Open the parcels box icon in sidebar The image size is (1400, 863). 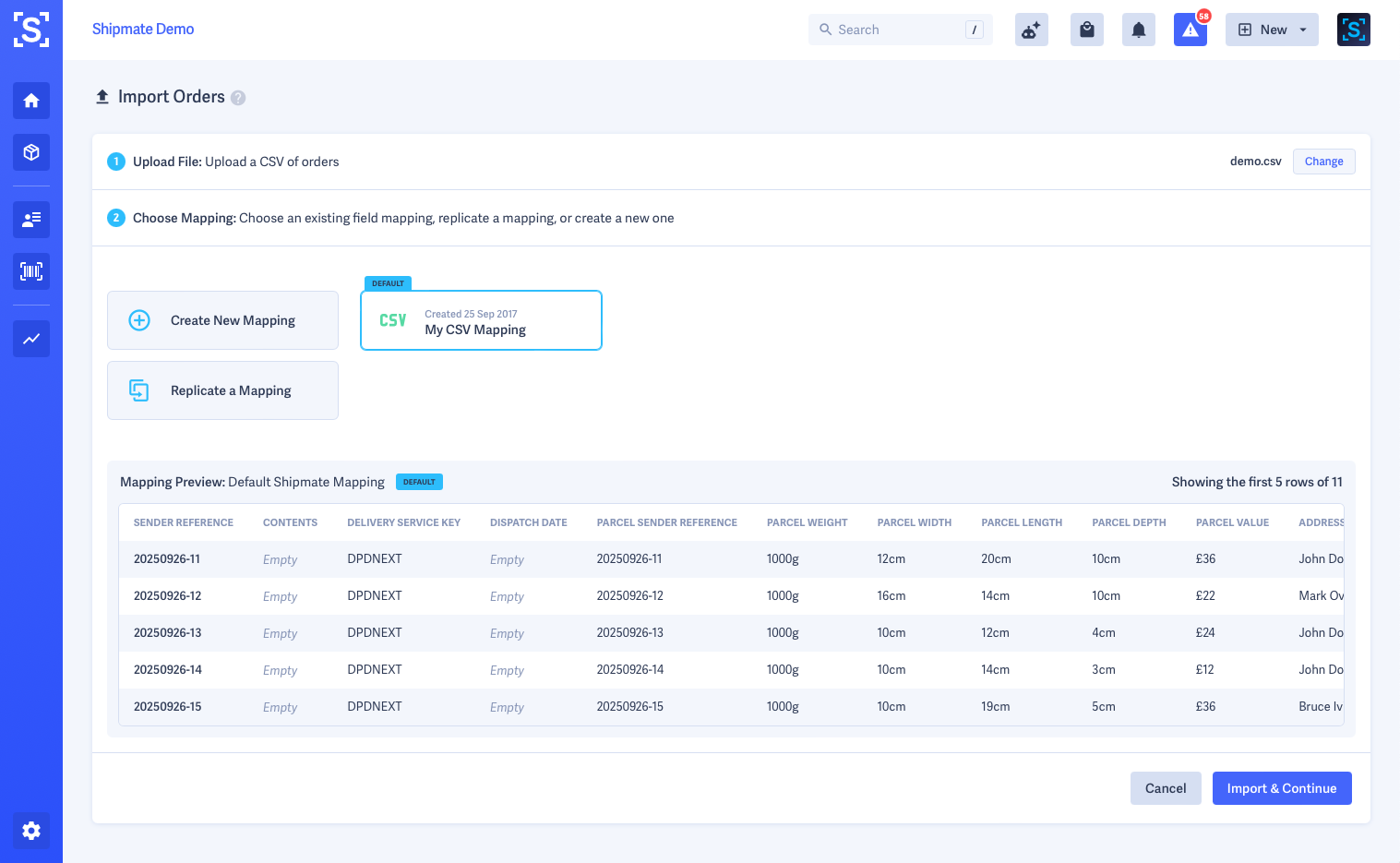pyautogui.click(x=31, y=152)
